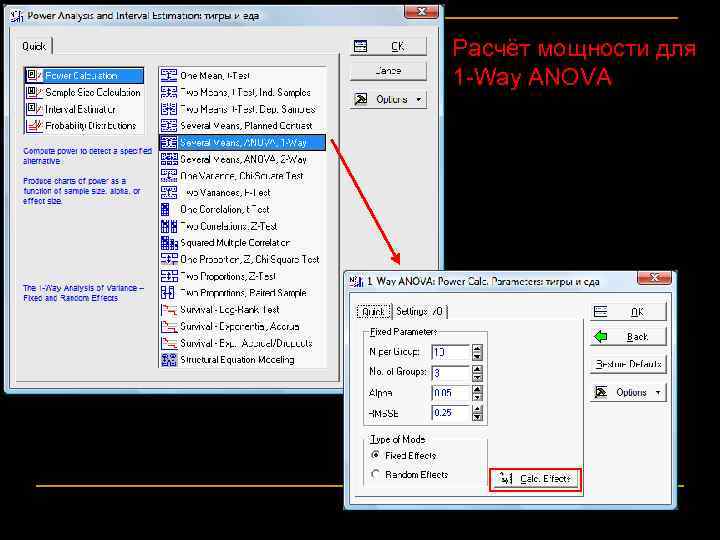The width and height of the screenshot is (720, 540).
Task: Click One Correlation, t-Test icon
Action: [x=165, y=209]
